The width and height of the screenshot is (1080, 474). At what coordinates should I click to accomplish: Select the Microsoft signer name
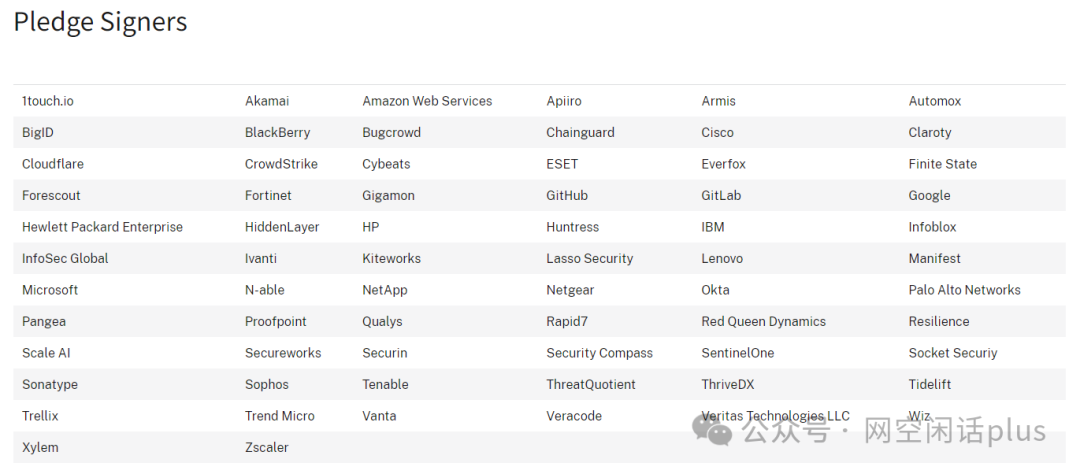click(x=50, y=290)
